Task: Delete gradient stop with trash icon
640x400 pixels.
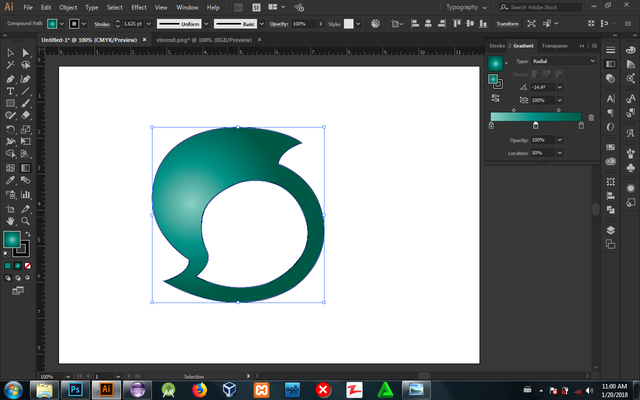Action: (590, 117)
